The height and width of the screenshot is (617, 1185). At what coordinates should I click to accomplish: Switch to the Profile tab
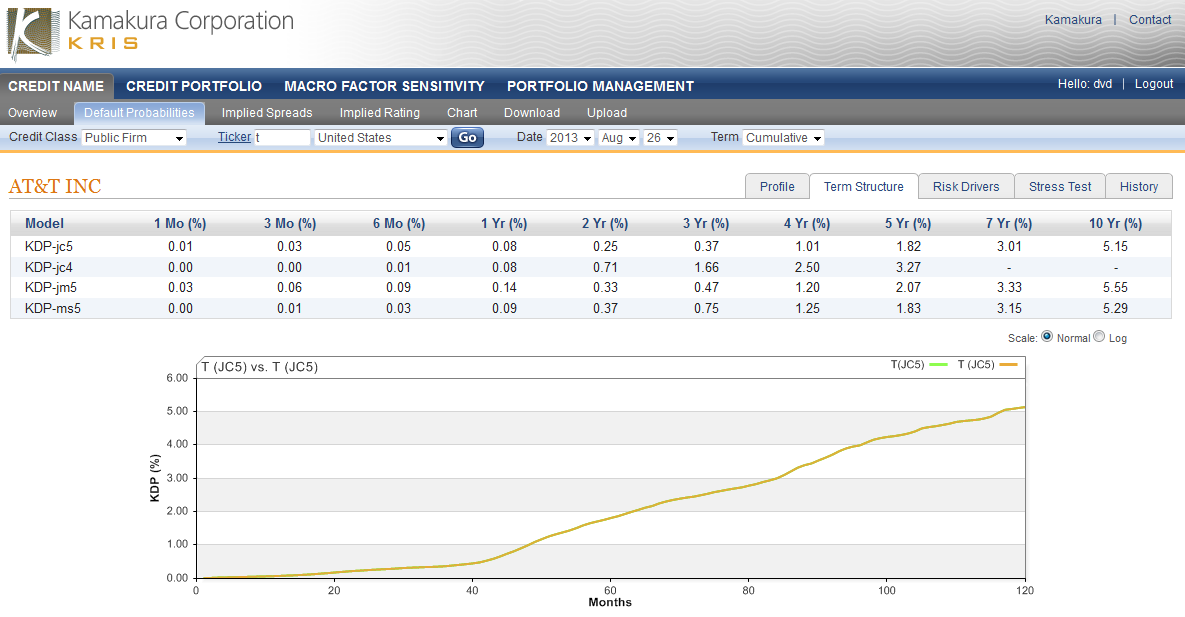[x=777, y=187]
